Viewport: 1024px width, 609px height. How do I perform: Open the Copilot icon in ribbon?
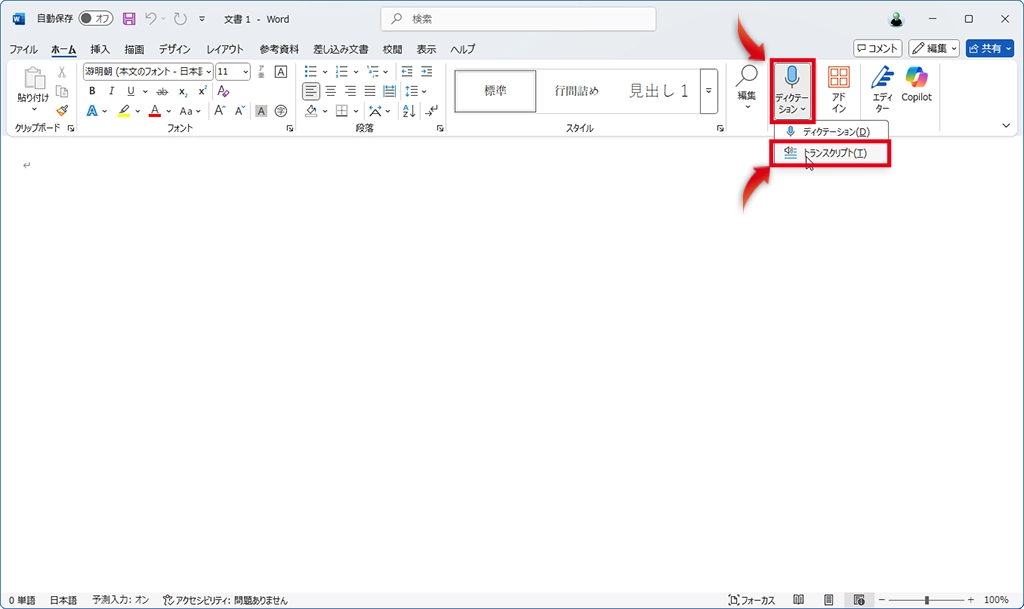click(x=916, y=84)
